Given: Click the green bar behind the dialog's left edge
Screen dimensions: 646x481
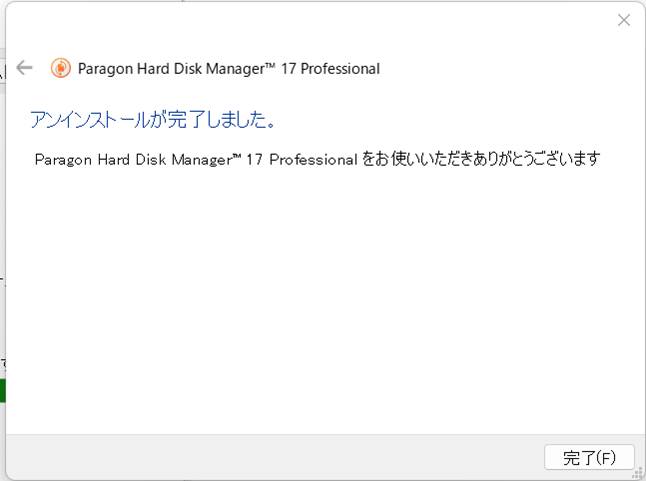Looking at the screenshot, I should pyautogui.click(x=3, y=390).
